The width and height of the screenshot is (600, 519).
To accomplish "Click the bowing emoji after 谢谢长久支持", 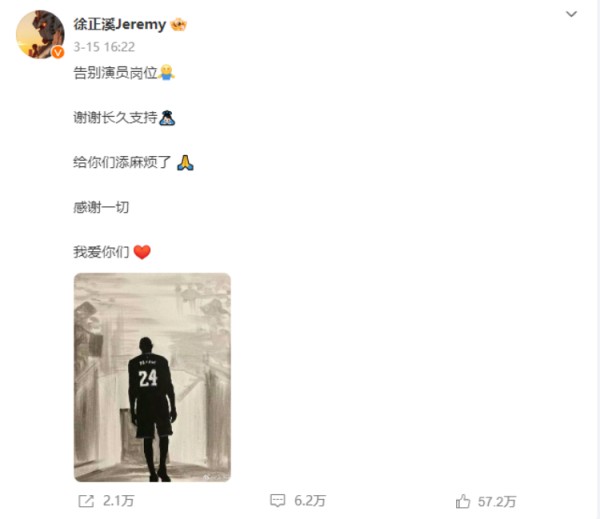I will click(x=167, y=118).
